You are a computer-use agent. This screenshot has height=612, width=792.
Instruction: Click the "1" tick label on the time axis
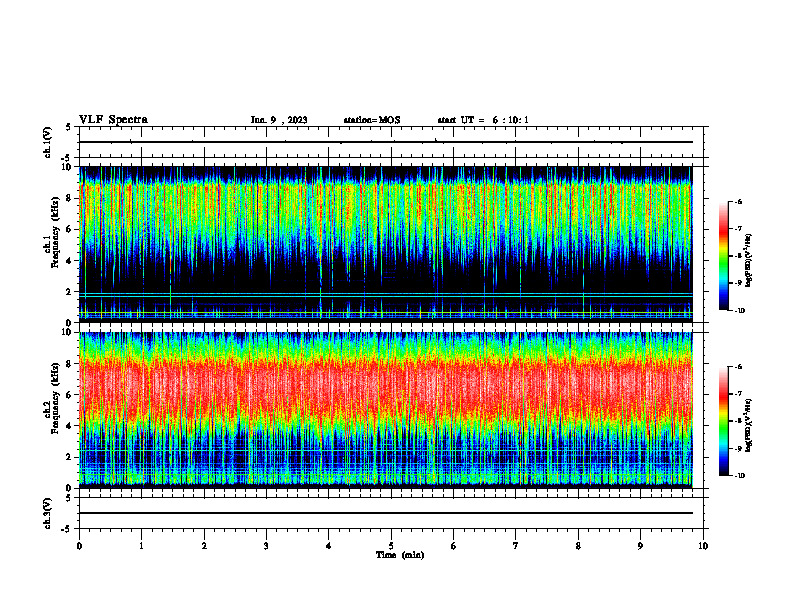point(141,546)
